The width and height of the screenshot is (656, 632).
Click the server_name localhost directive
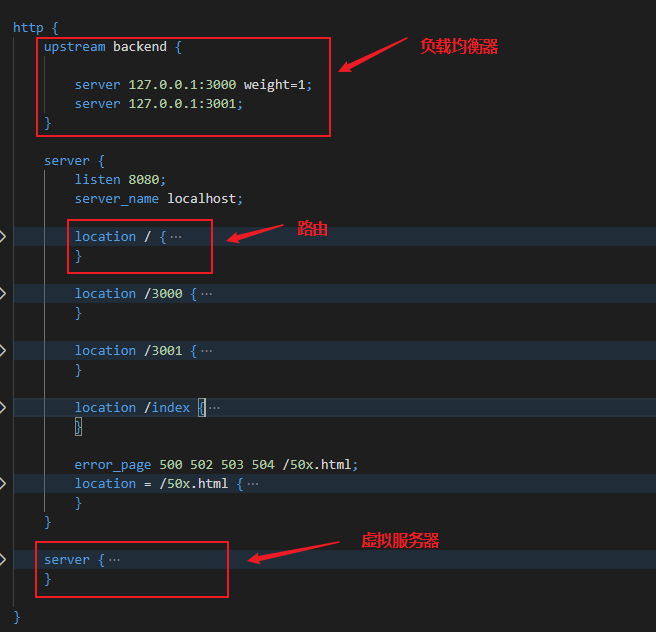pos(158,199)
